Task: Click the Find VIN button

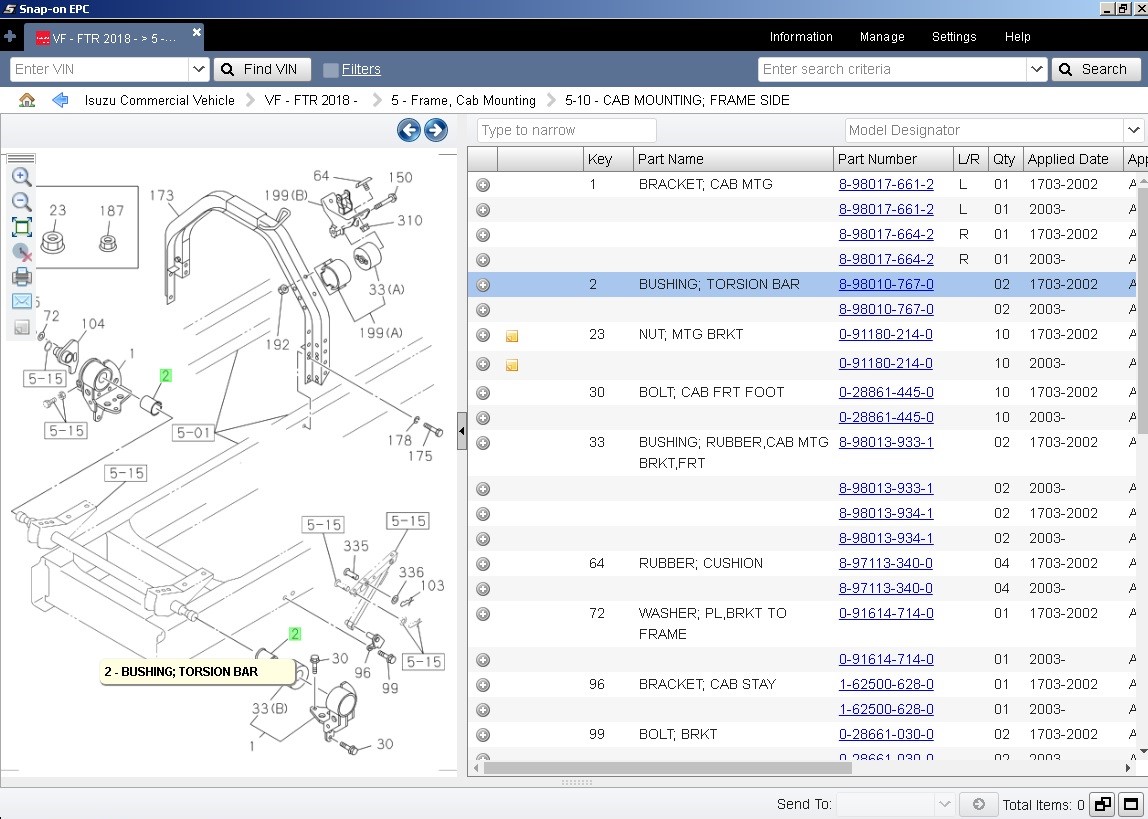Action: [262, 70]
